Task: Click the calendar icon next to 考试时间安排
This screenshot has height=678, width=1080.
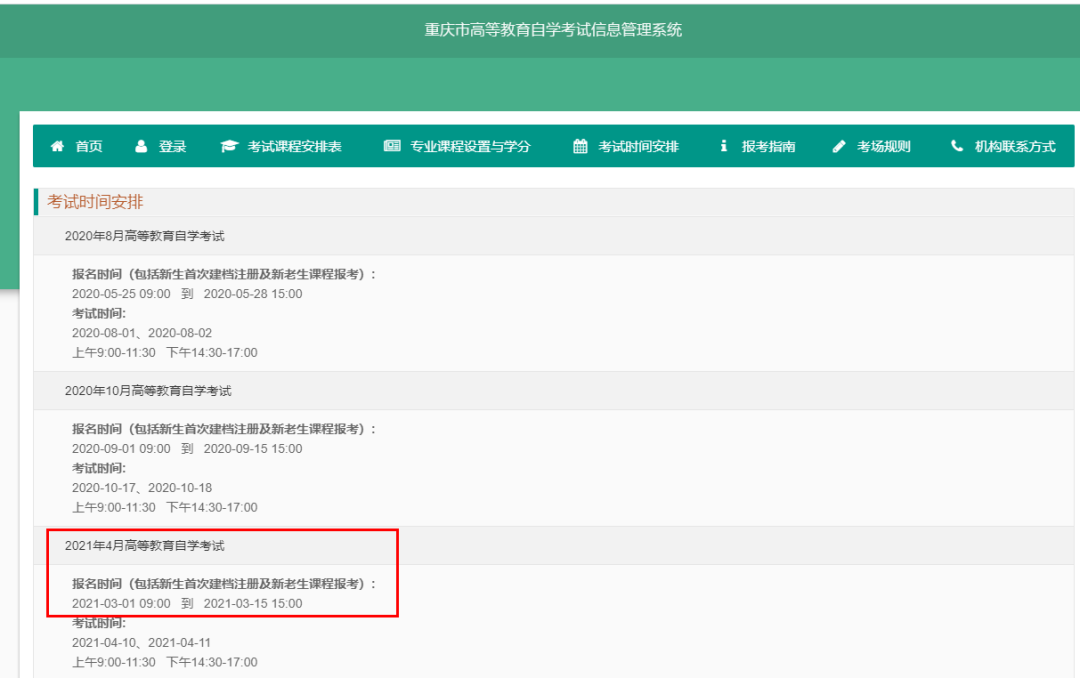Action: click(580, 145)
